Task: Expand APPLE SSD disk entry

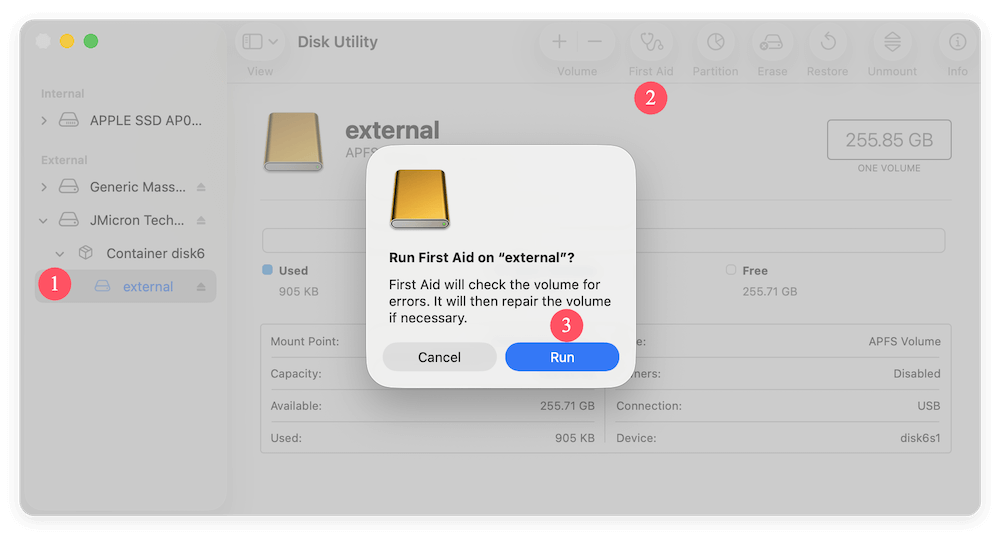Action: pos(43,121)
